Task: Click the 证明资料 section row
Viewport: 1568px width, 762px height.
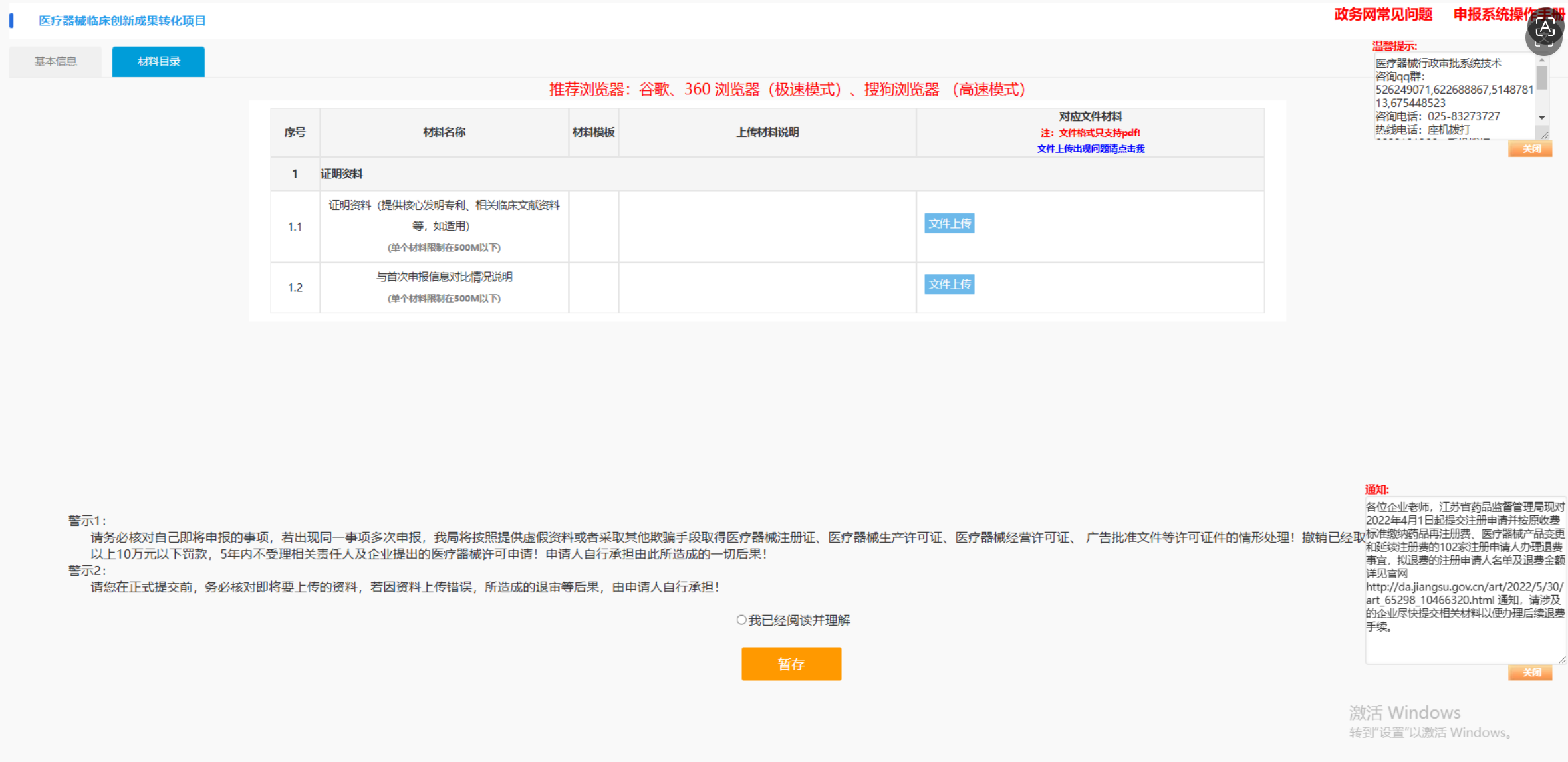Action: tap(767, 174)
